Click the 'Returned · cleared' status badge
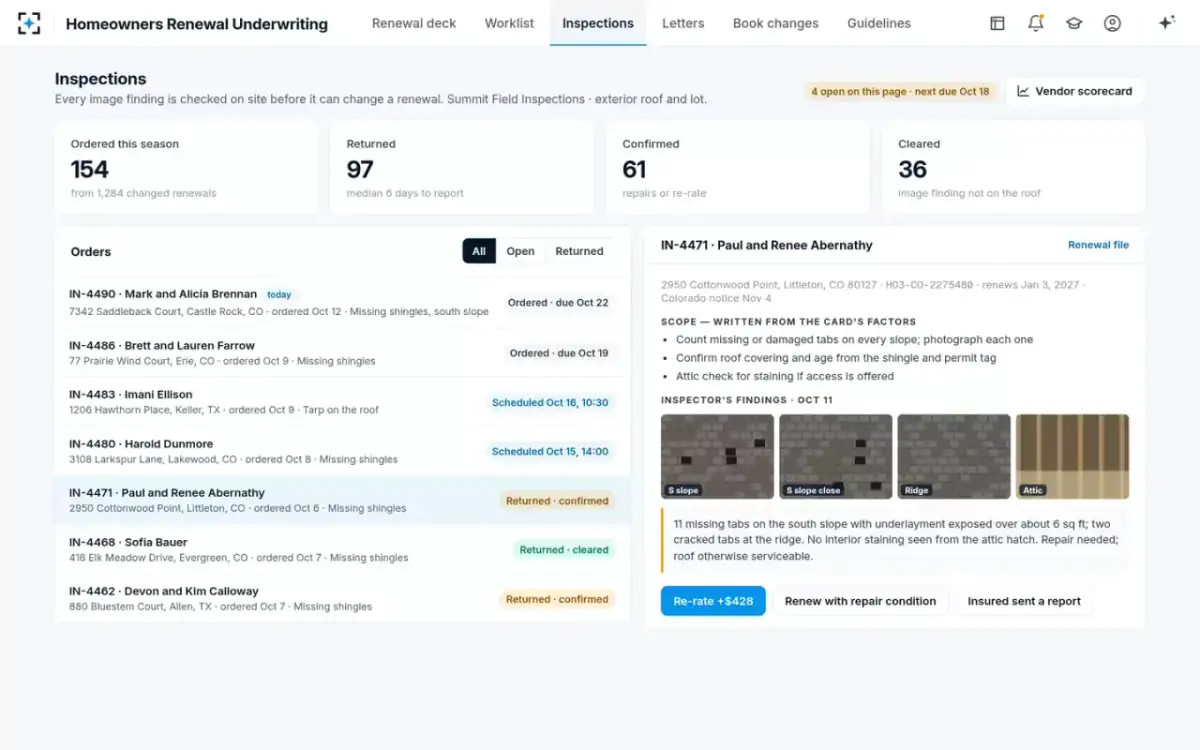1200x750 pixels. click(564, 549)
